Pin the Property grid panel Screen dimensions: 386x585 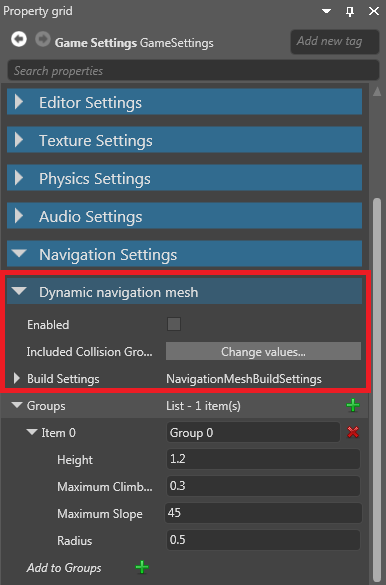350,12
